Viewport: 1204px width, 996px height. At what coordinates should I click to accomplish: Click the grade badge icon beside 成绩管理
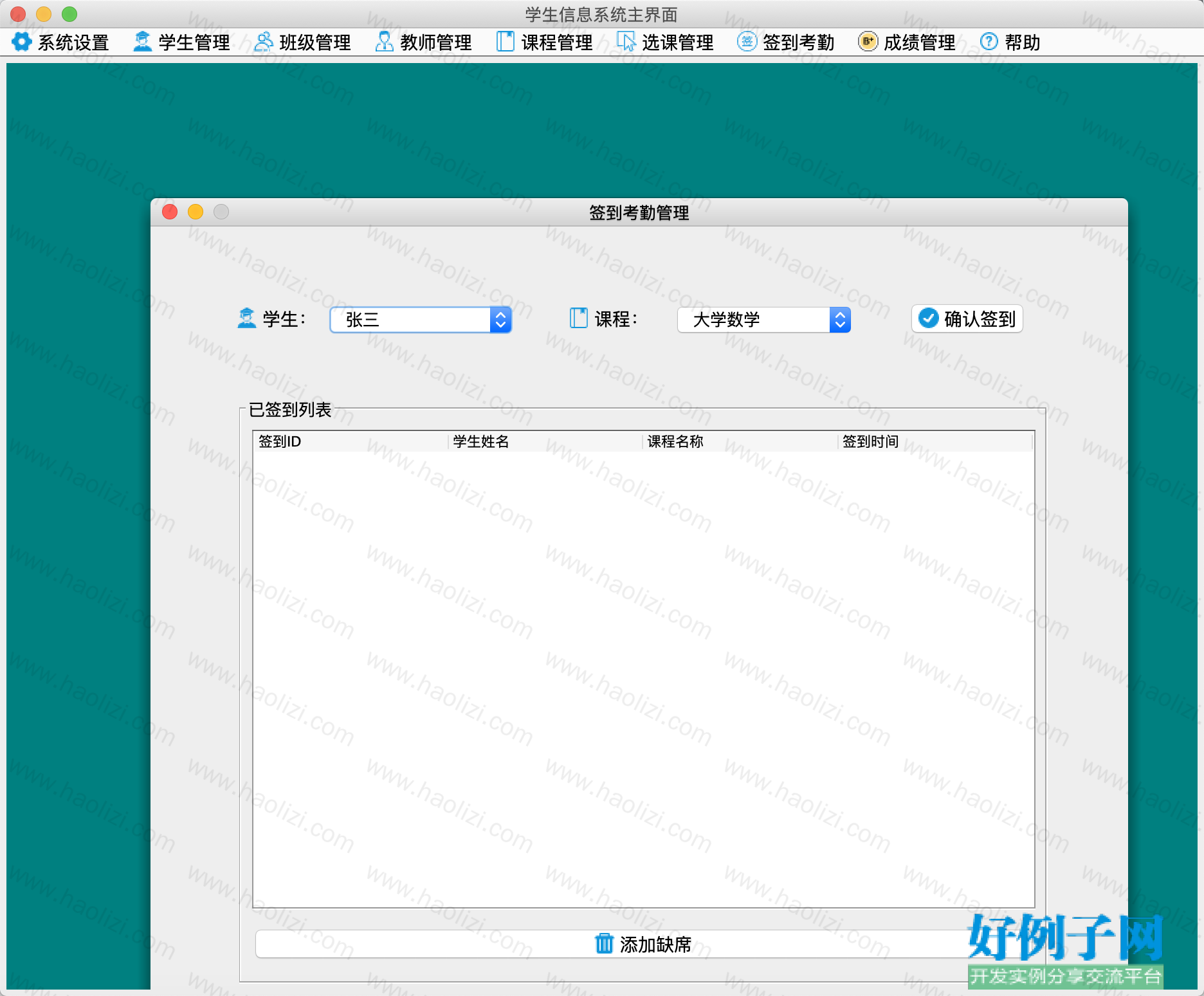868,42
